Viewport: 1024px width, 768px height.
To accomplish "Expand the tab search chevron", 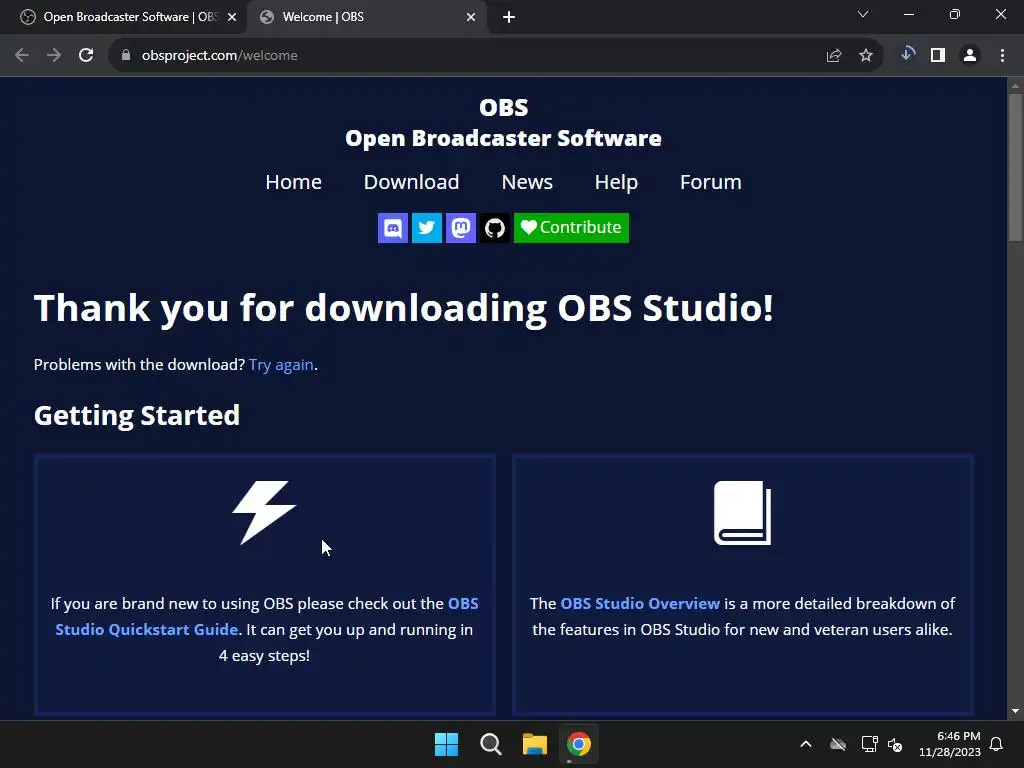I will tap(863, 14).
